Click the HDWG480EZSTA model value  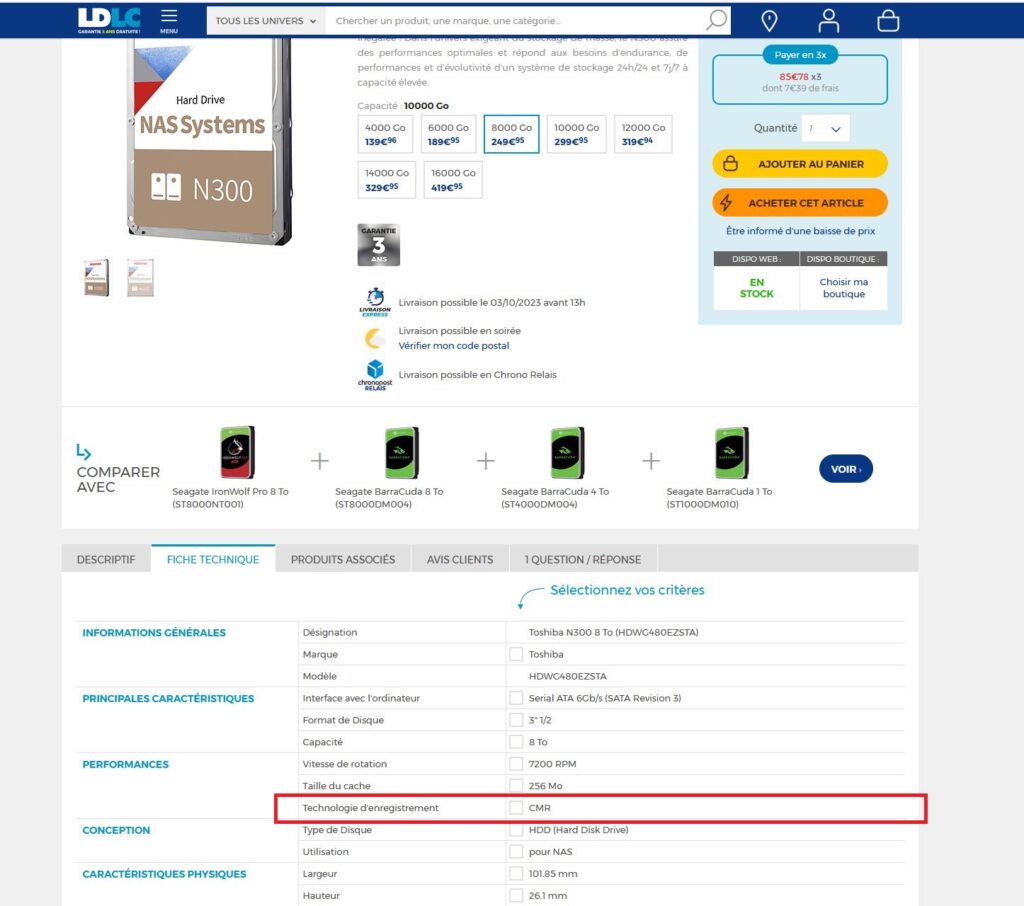pos(568,676)
